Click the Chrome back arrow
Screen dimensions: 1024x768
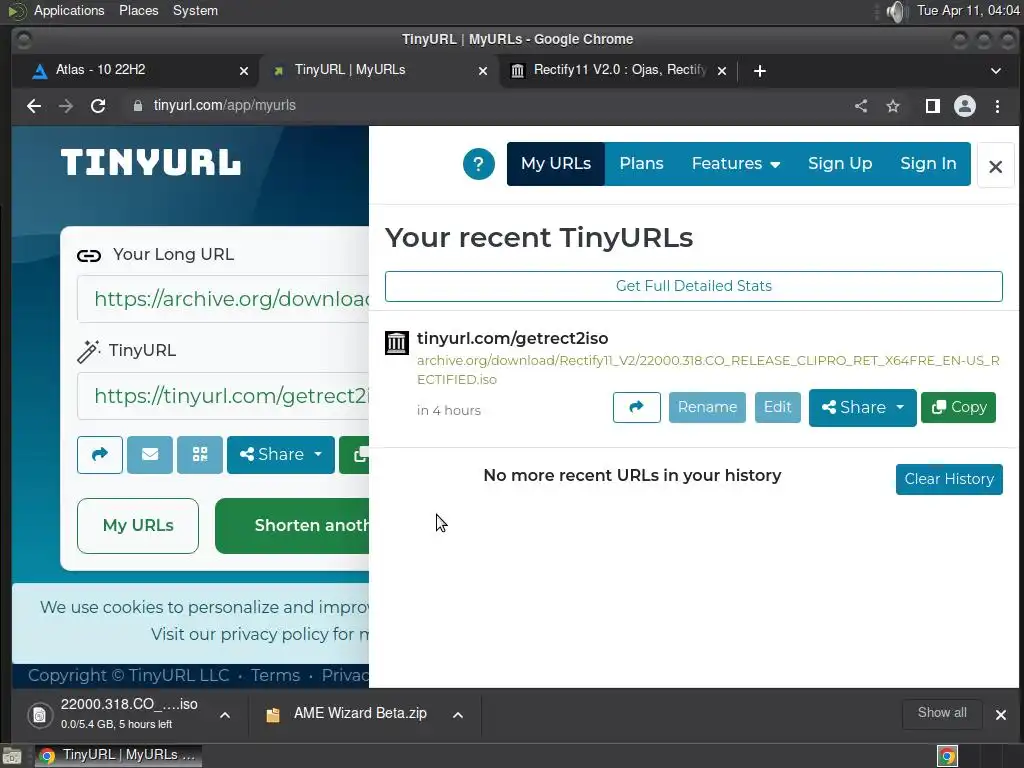coord(34,106)
